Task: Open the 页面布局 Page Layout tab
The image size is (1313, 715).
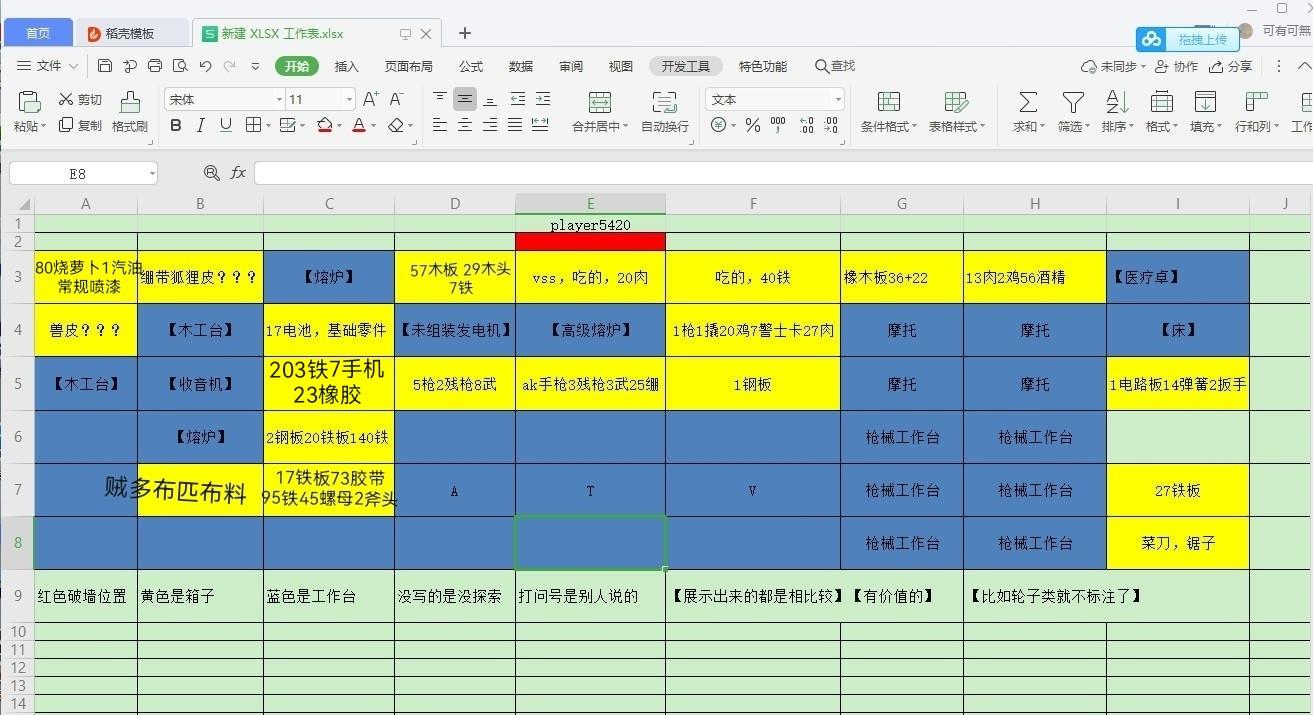Action: (x=409, y=66)
